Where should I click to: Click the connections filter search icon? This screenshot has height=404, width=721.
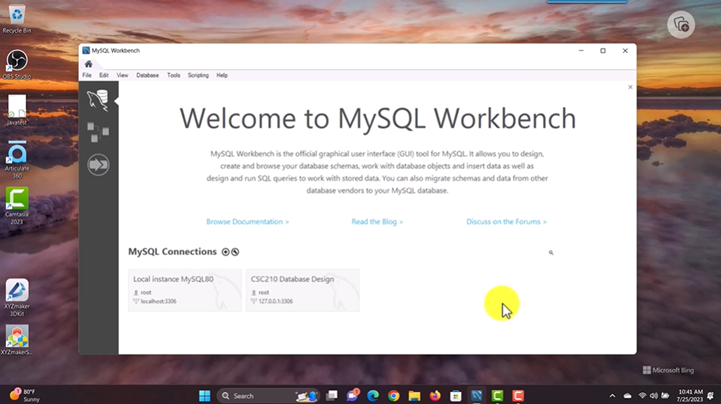click(x=551, y=252)
